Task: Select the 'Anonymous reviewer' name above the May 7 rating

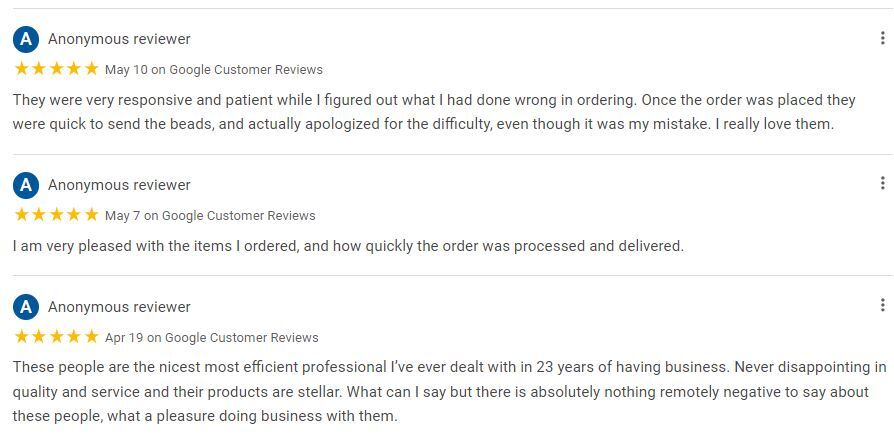Action: pyautogui.click(x=119, y=185)
